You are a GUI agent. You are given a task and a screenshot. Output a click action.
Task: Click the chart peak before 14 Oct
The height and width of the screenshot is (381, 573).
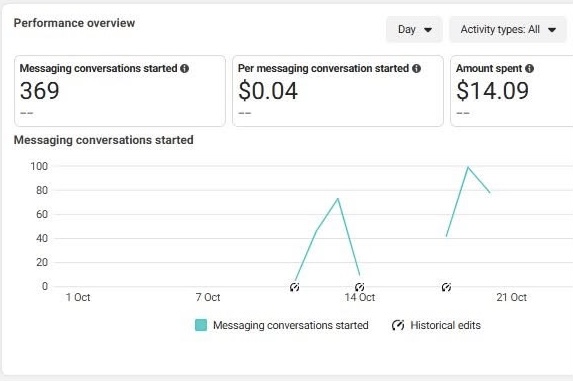pyautogui.click(x=338, y=199)
